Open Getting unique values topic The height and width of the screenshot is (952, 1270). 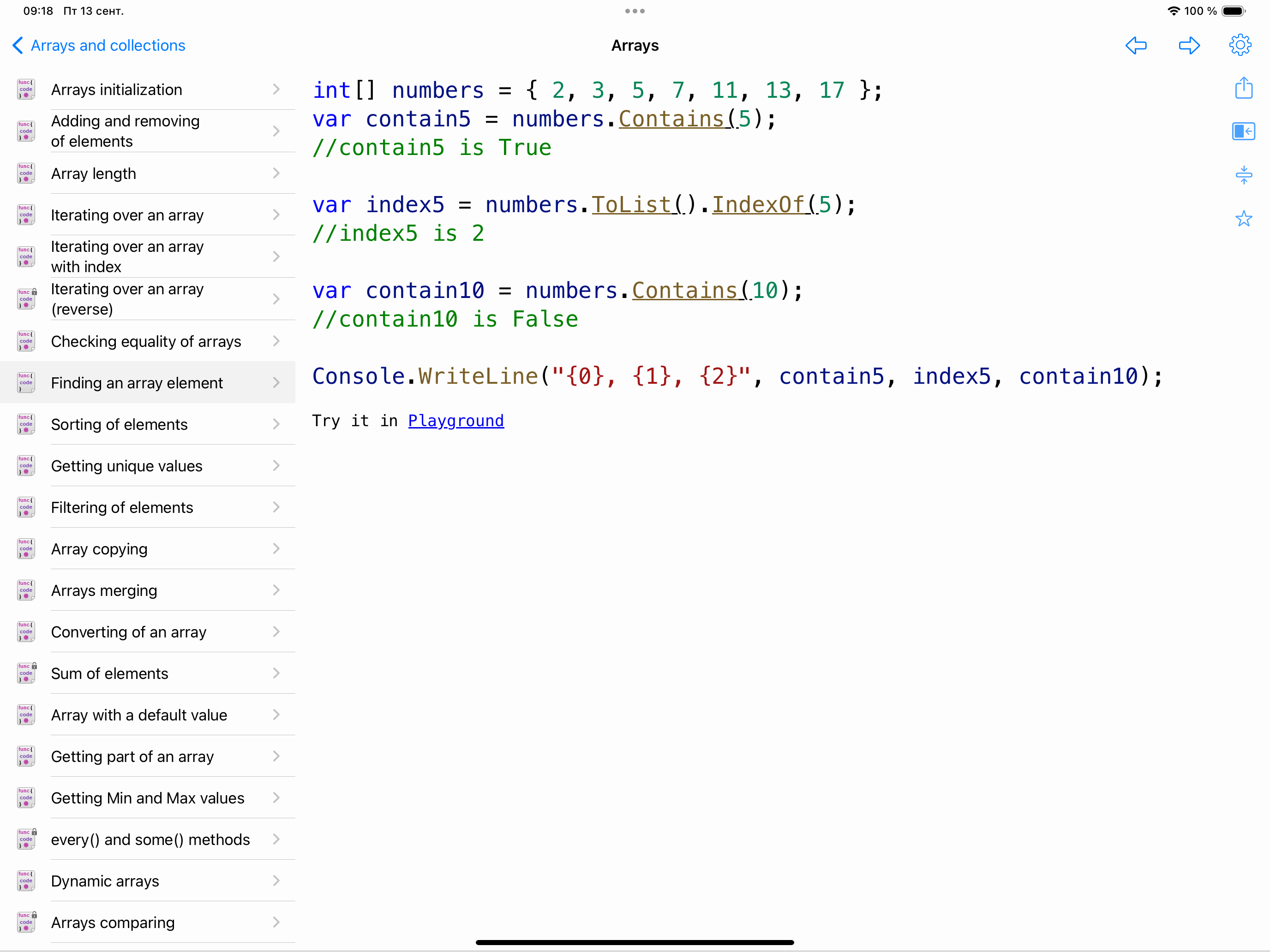point(148,466)
